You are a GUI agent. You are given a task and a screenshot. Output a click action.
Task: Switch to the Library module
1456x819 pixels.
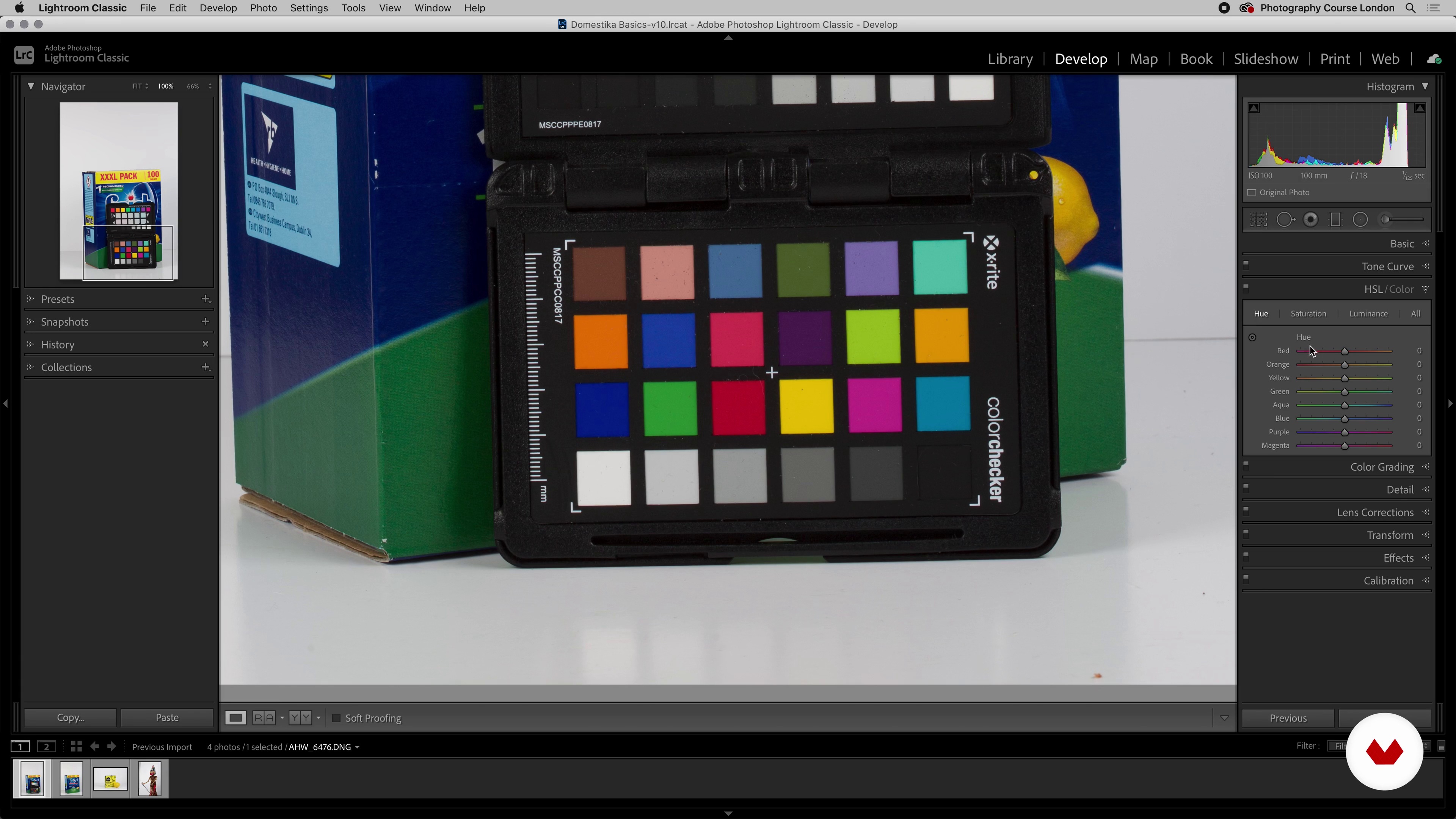[x=1010, y=60]
